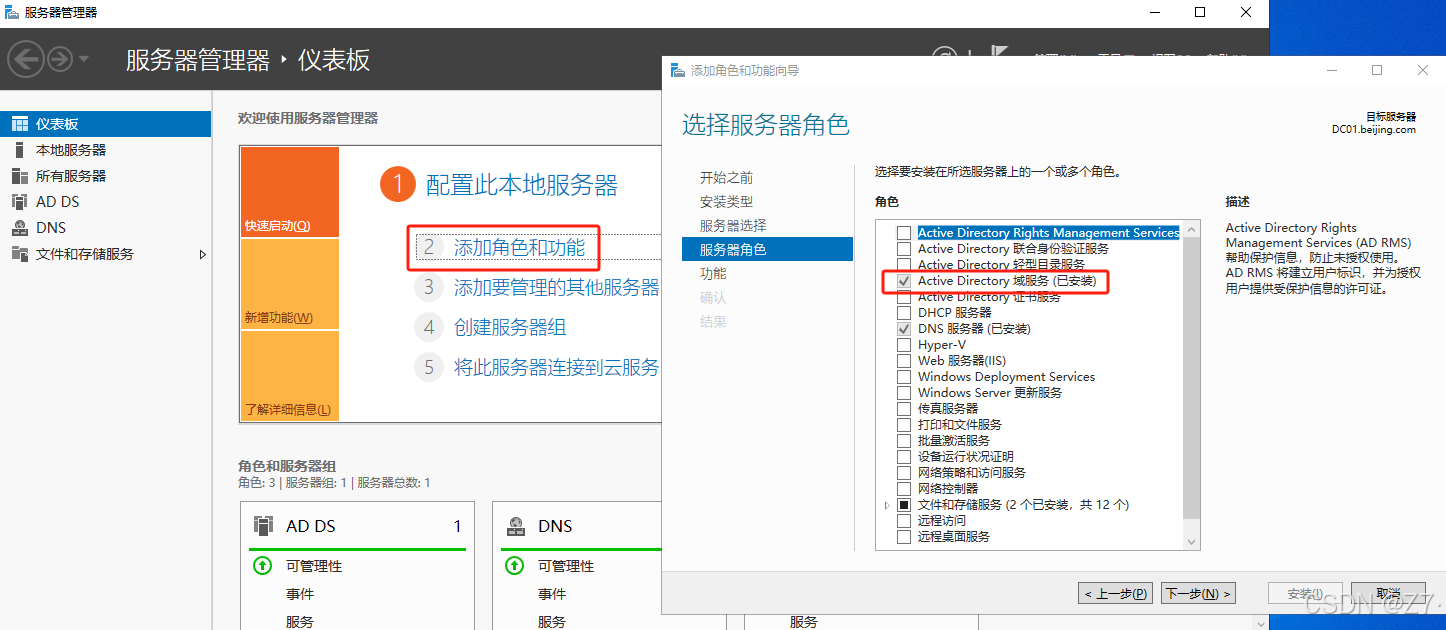Click the 文件和存储服务 icon in sidebar
1446x630 pixels.
[19, 254]
